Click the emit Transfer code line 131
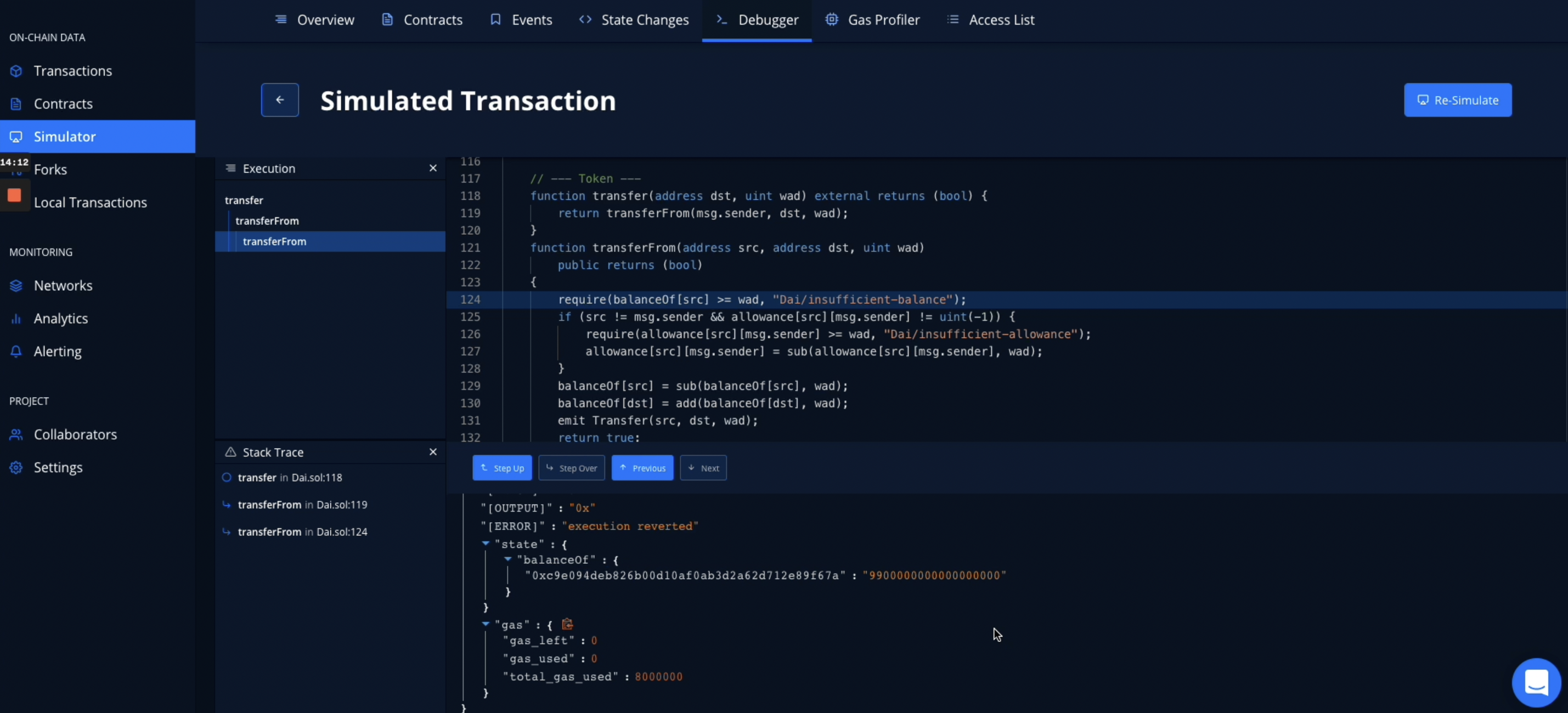Screen dimensions: 1568x713 point(658,420)
